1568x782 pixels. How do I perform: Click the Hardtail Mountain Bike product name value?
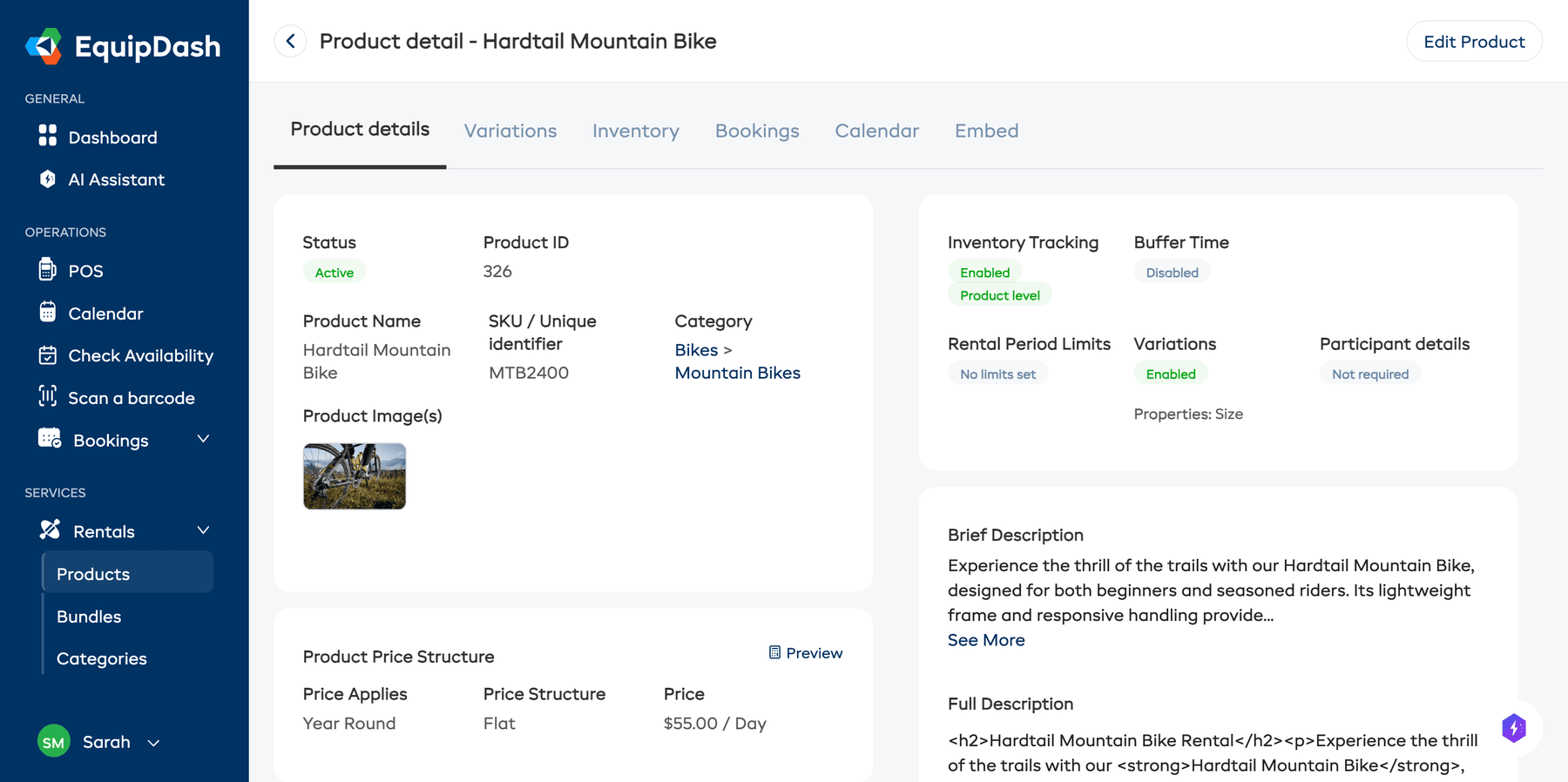tap(377, 361)
